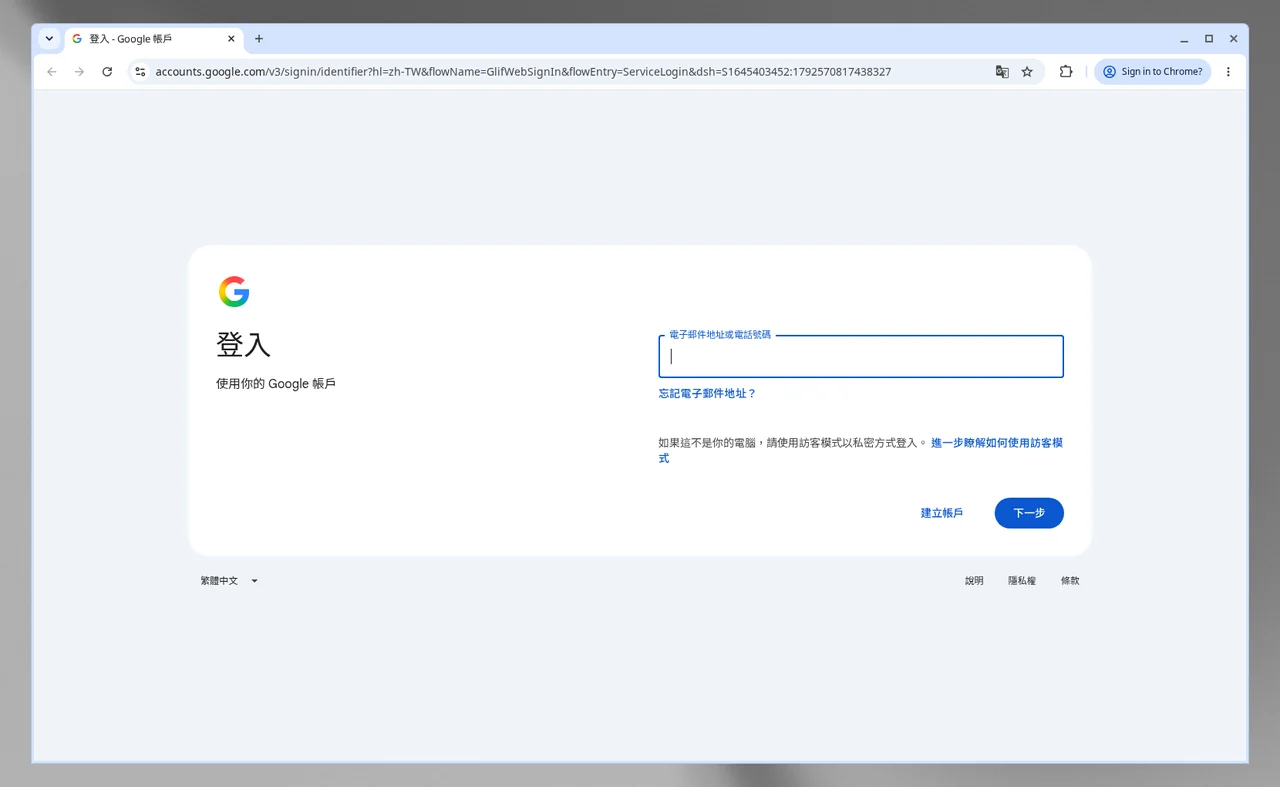The width and height of the screenshot is (1280, 787).
Task: Minimize the Chrome window
Action: [1184, 39]
